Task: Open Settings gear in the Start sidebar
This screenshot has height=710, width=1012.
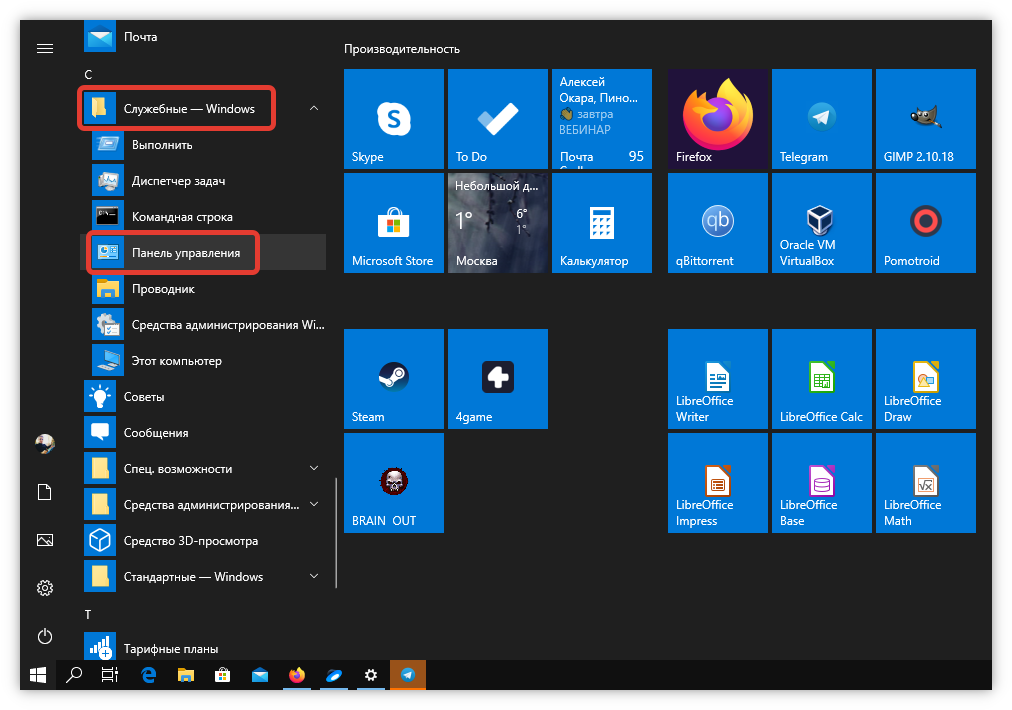Action: pos(45,588)
